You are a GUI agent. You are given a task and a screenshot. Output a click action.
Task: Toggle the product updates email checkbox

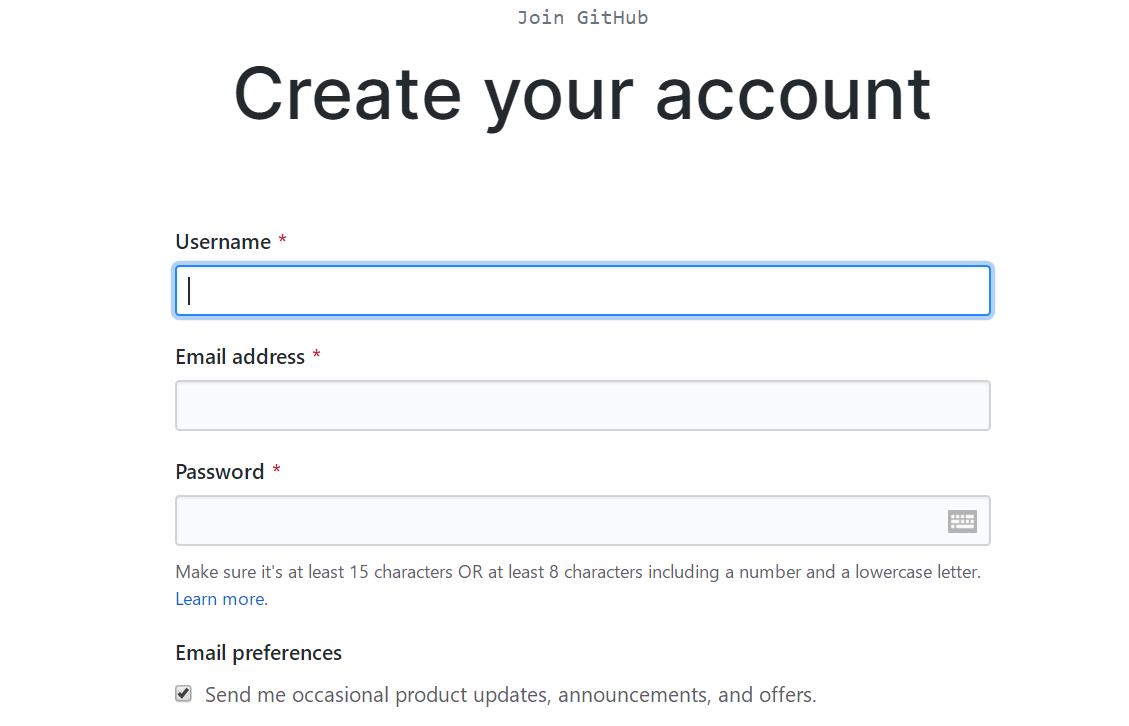point(184,694)
